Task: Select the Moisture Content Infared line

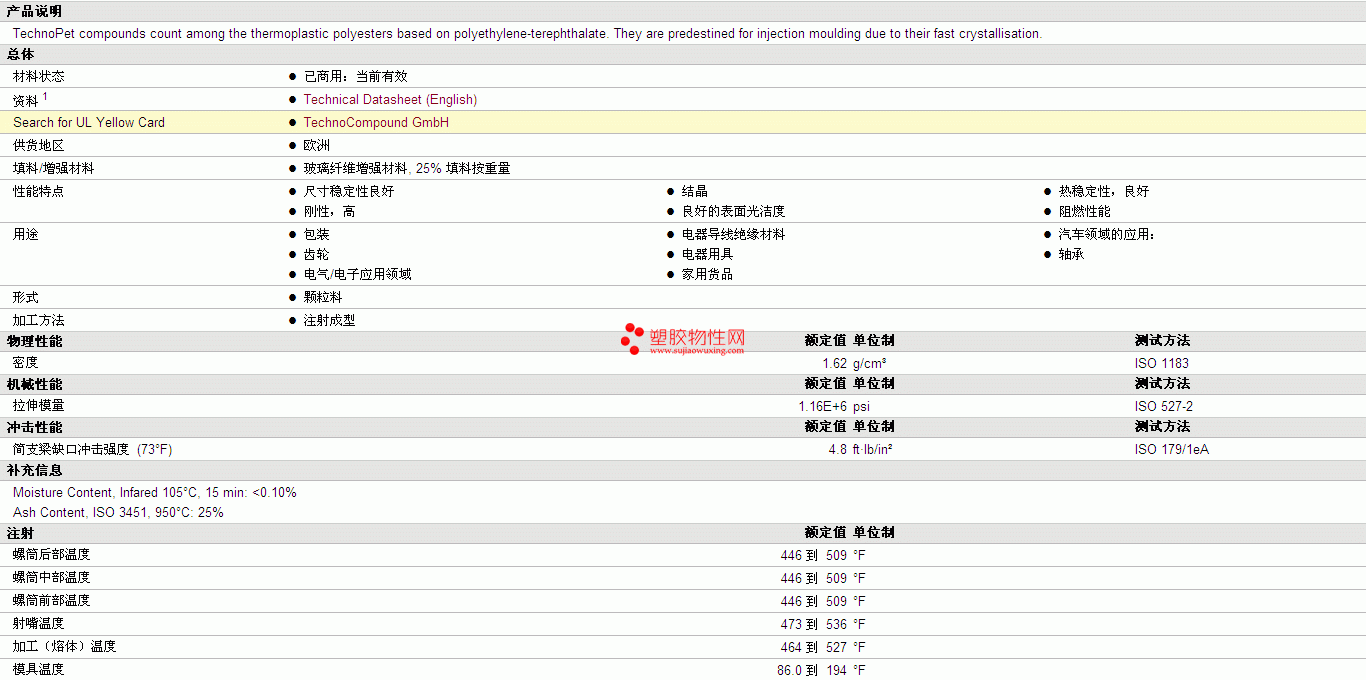Action: [155, 493]
